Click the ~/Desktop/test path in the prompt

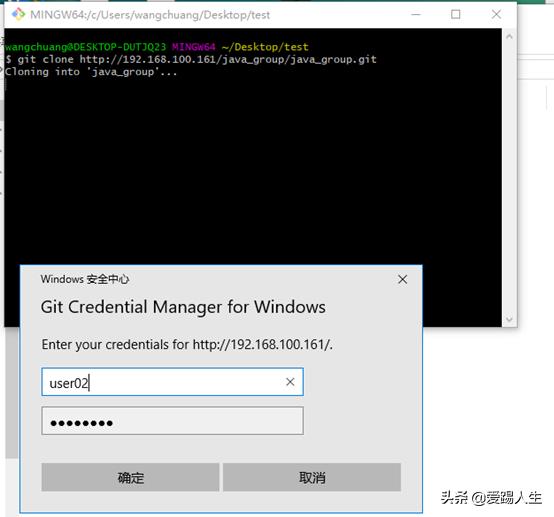265,47
